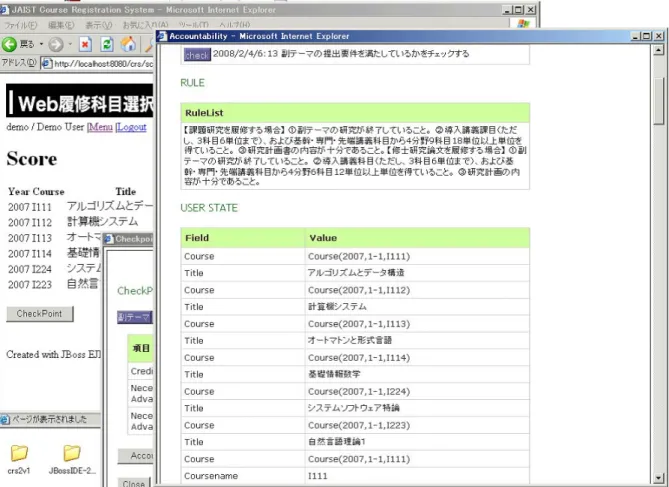This screenshot has height=487, width=669.
Task: Click the Score page heading
Action: tap(32, 159)
